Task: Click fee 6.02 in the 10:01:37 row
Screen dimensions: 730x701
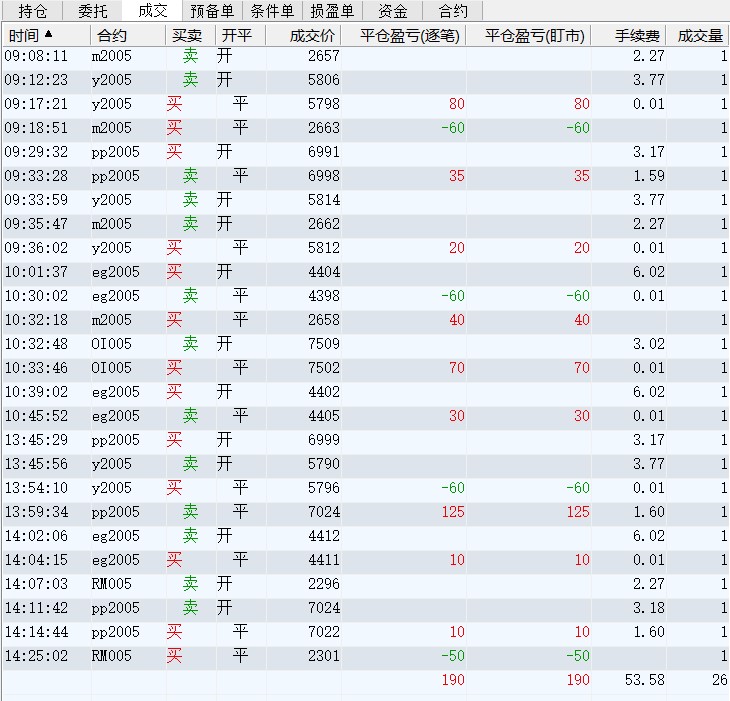Action: [649, 272]
